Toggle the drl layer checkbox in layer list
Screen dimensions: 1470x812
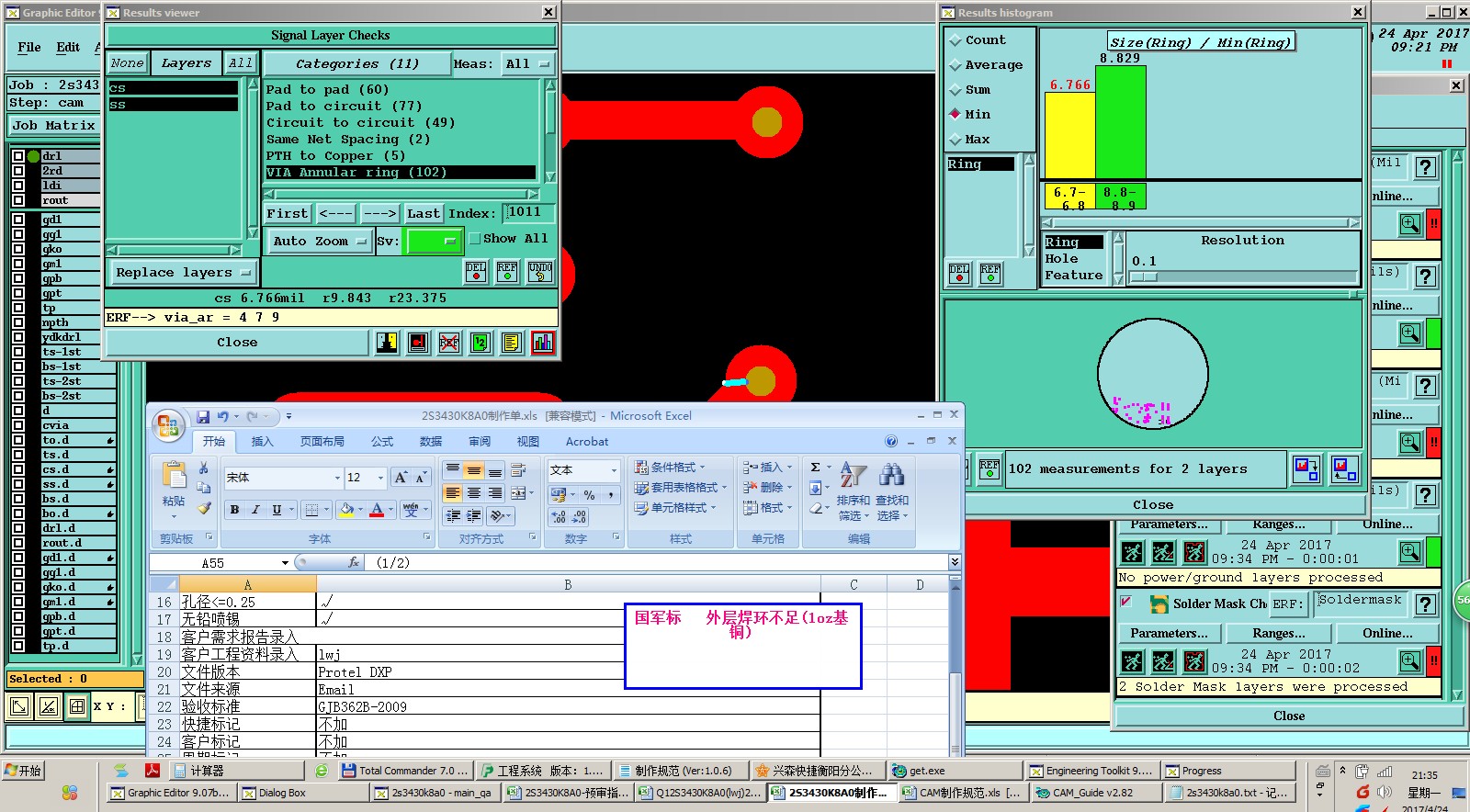pos(18,156)
